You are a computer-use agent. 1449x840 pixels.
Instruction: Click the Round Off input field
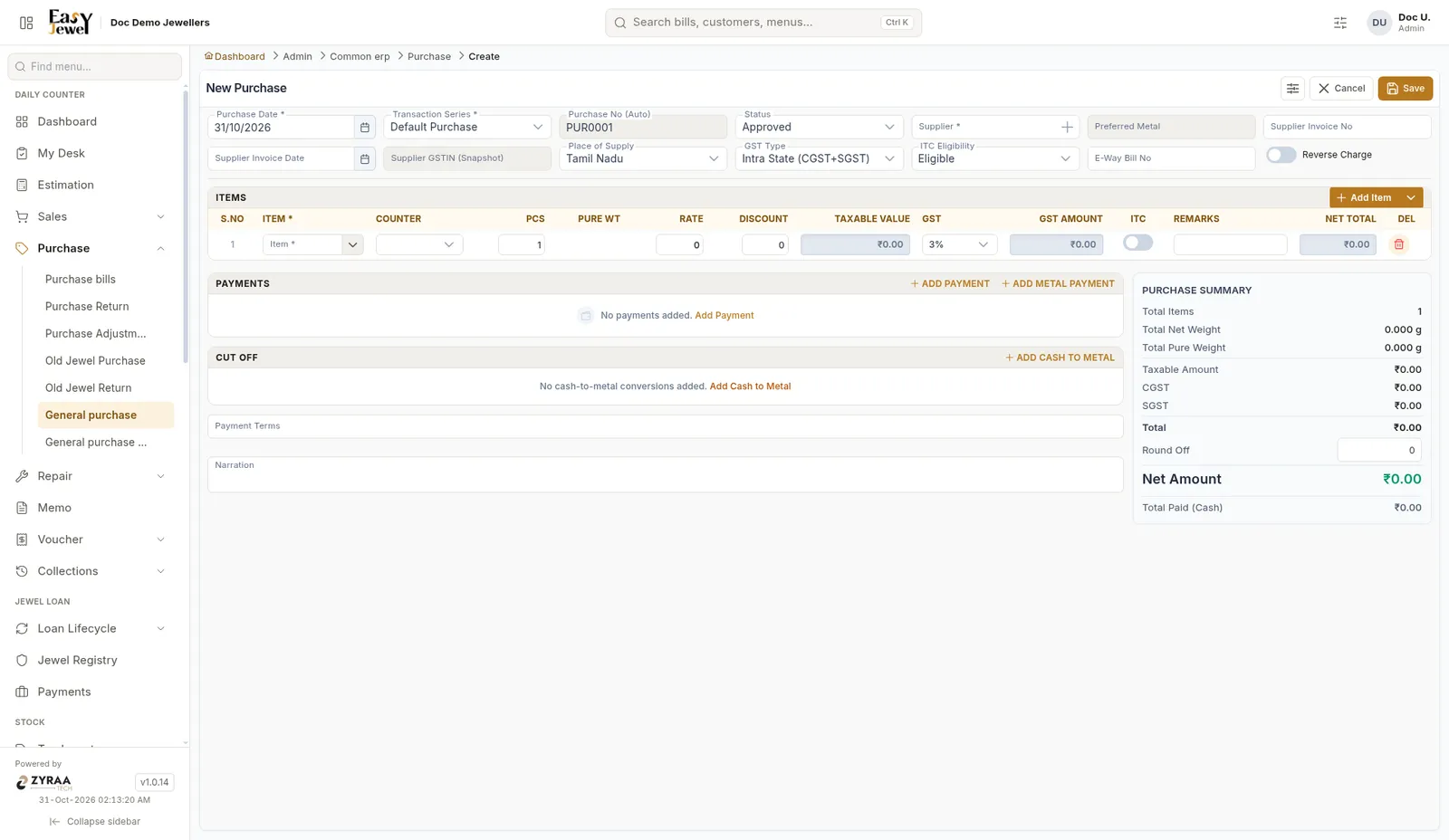[1379, 450]
